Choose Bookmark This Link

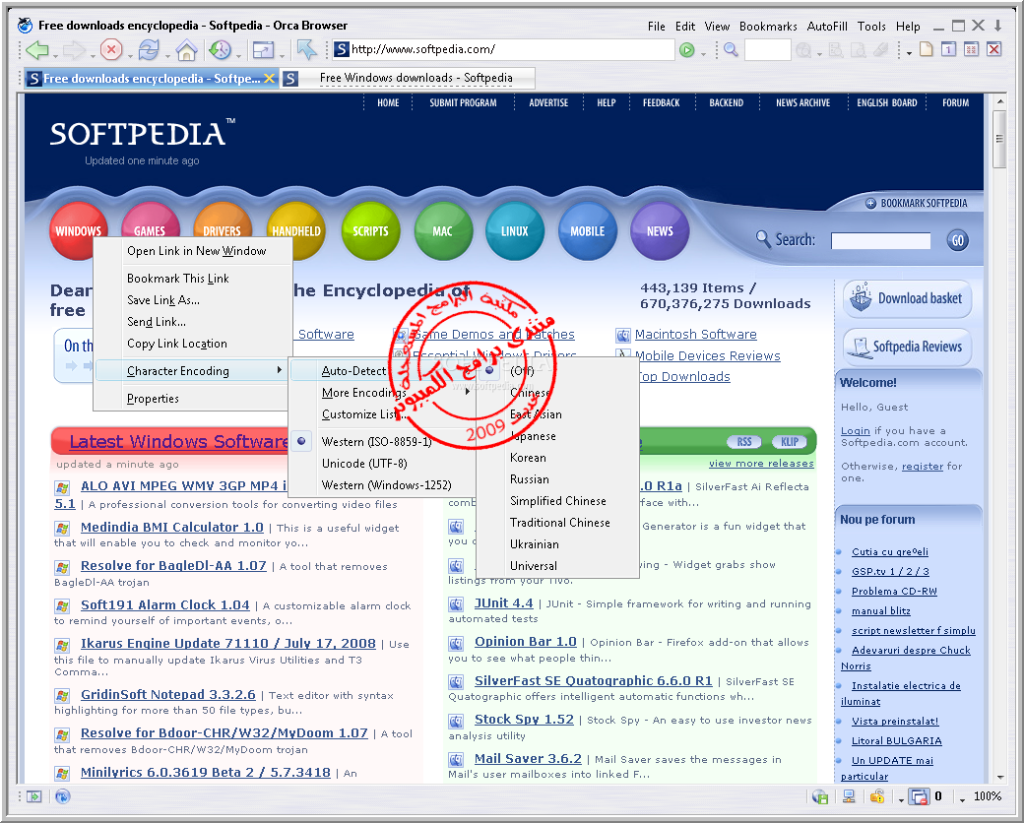(x=192, y=278)
